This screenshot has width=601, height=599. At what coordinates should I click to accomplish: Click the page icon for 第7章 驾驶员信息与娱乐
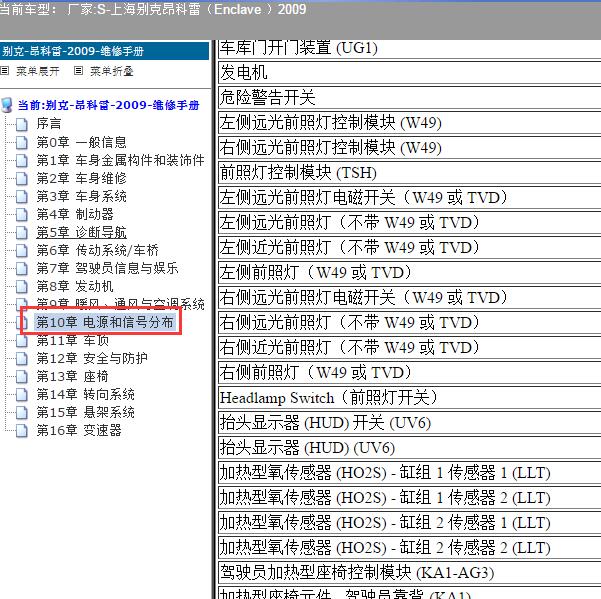coord(22,268)
